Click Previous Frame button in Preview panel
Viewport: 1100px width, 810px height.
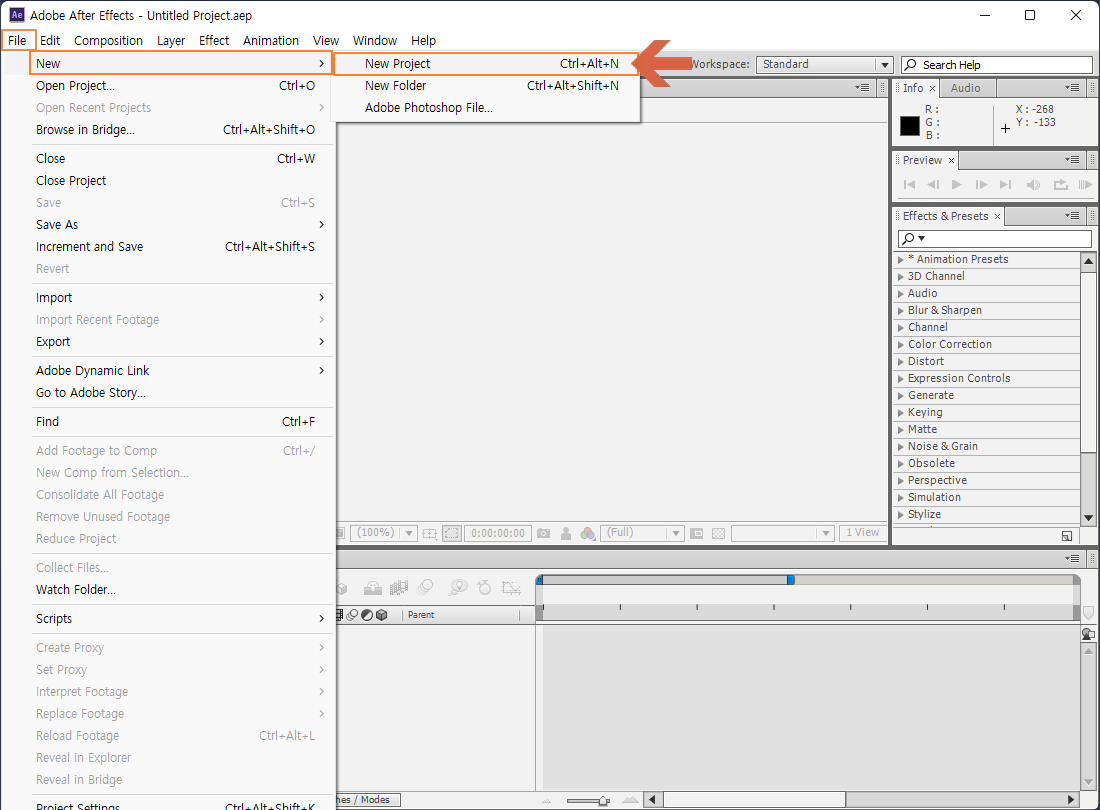click(932, 184)
